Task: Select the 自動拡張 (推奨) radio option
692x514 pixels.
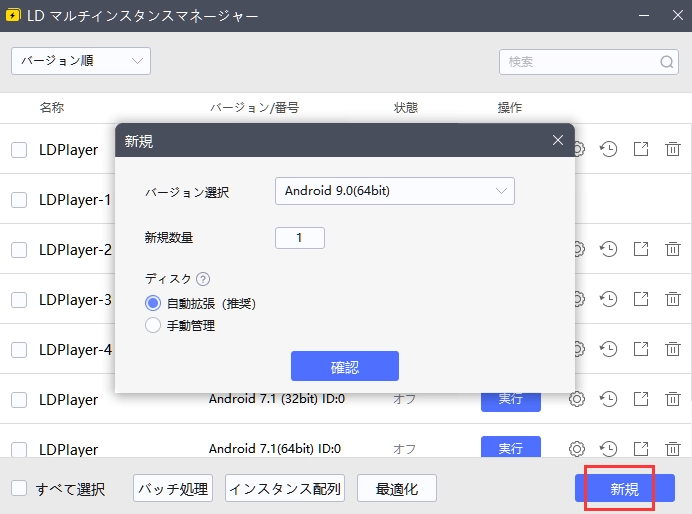Action: point(153,303)
